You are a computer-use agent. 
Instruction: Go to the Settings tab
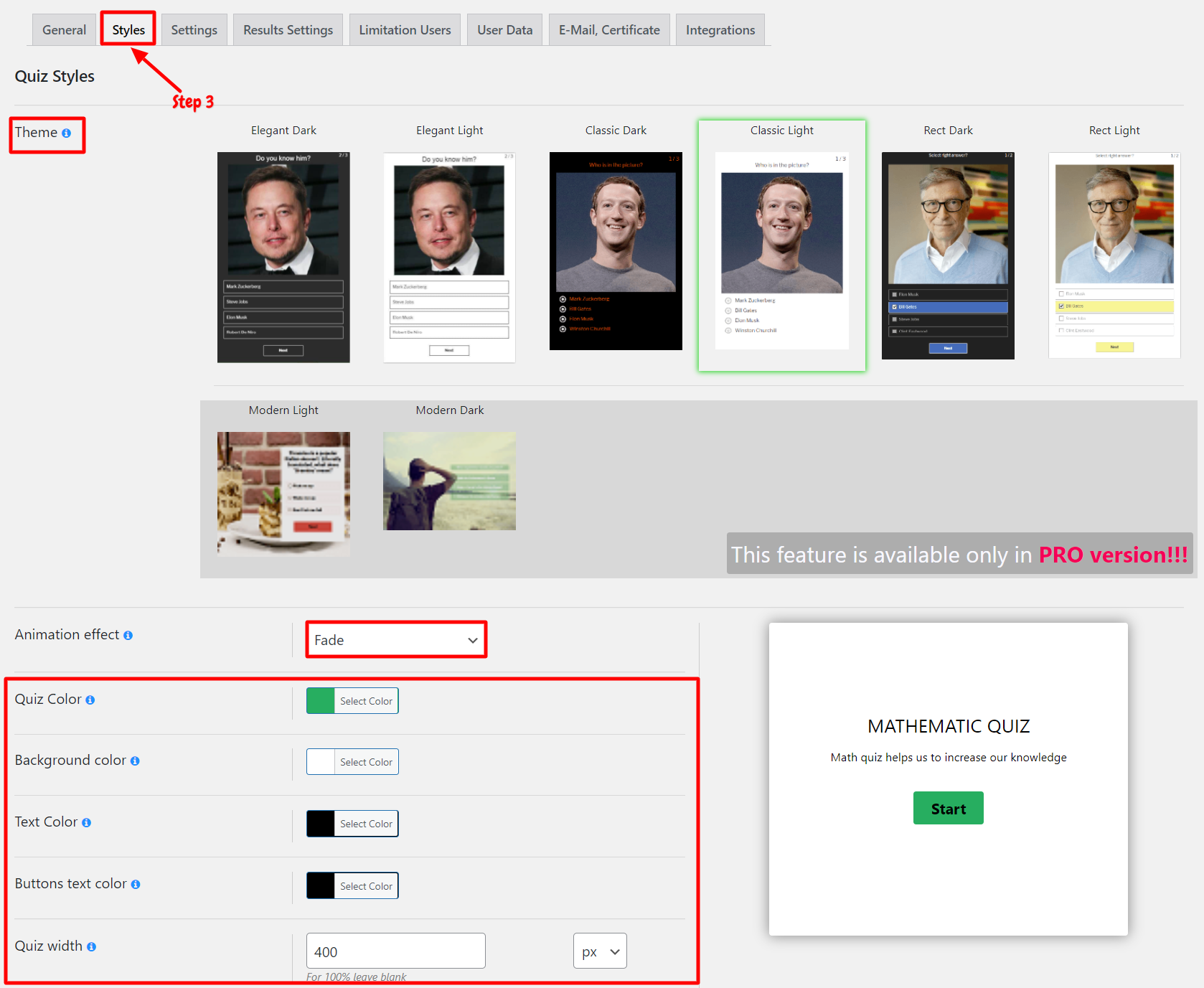[194, 30]
